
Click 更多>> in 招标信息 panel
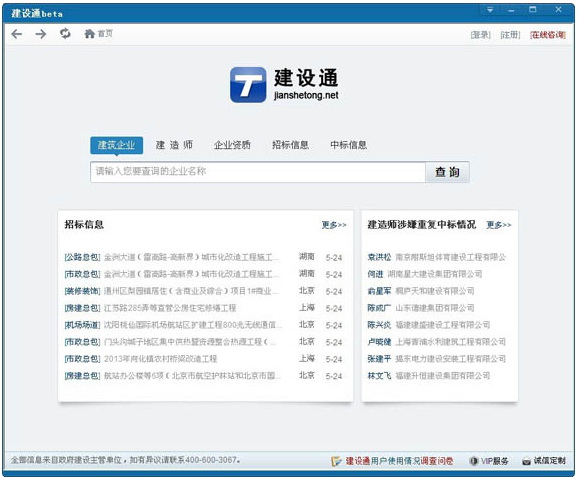pyautogui.click(x=334, y=225)
